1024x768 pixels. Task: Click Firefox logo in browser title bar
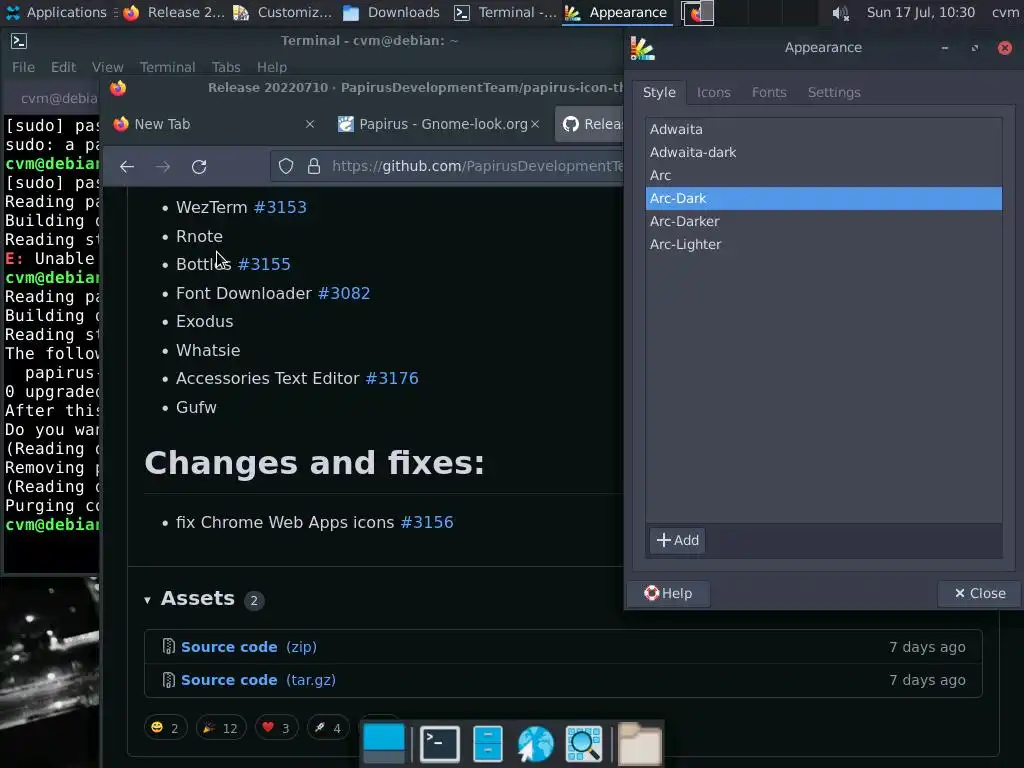click(118, 88)
